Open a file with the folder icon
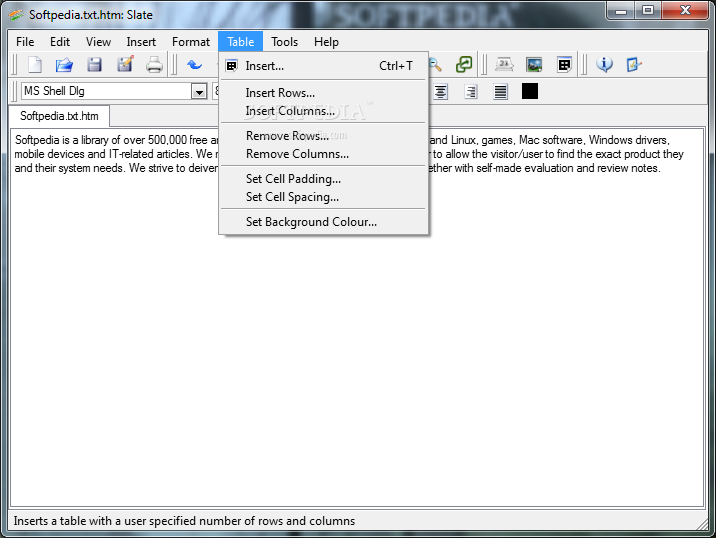Image resolution: width=716 pixels, height=538 pixels. [x=64, y=65]
